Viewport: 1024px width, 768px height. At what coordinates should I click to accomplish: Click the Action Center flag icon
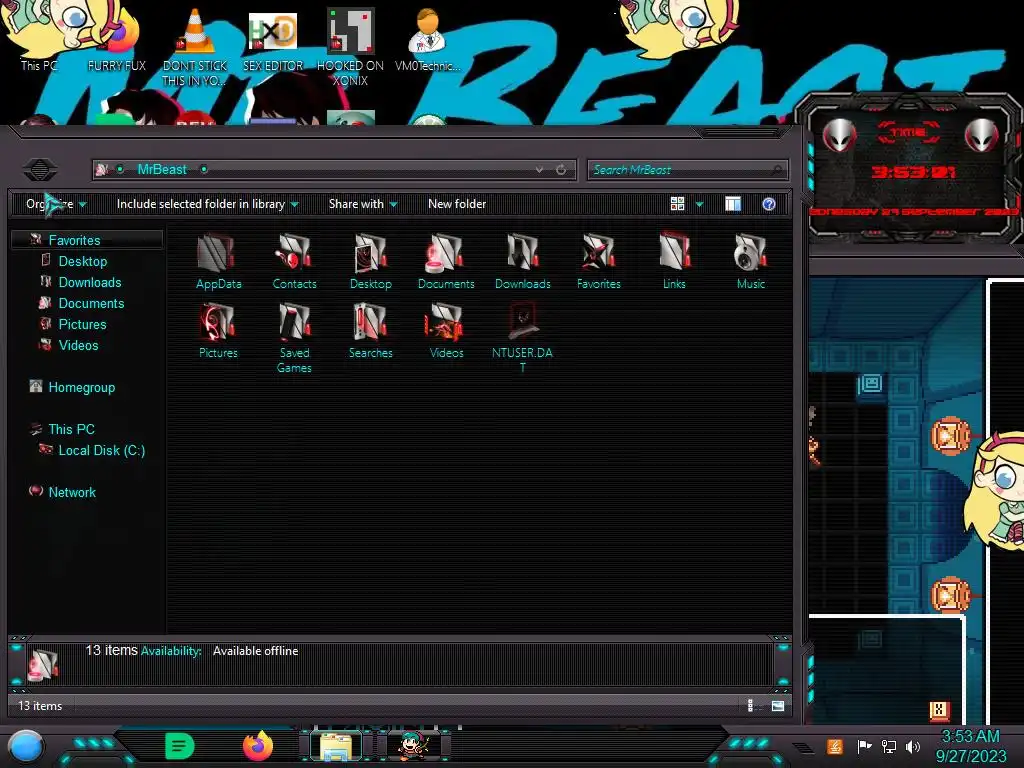tap(864, 746)
